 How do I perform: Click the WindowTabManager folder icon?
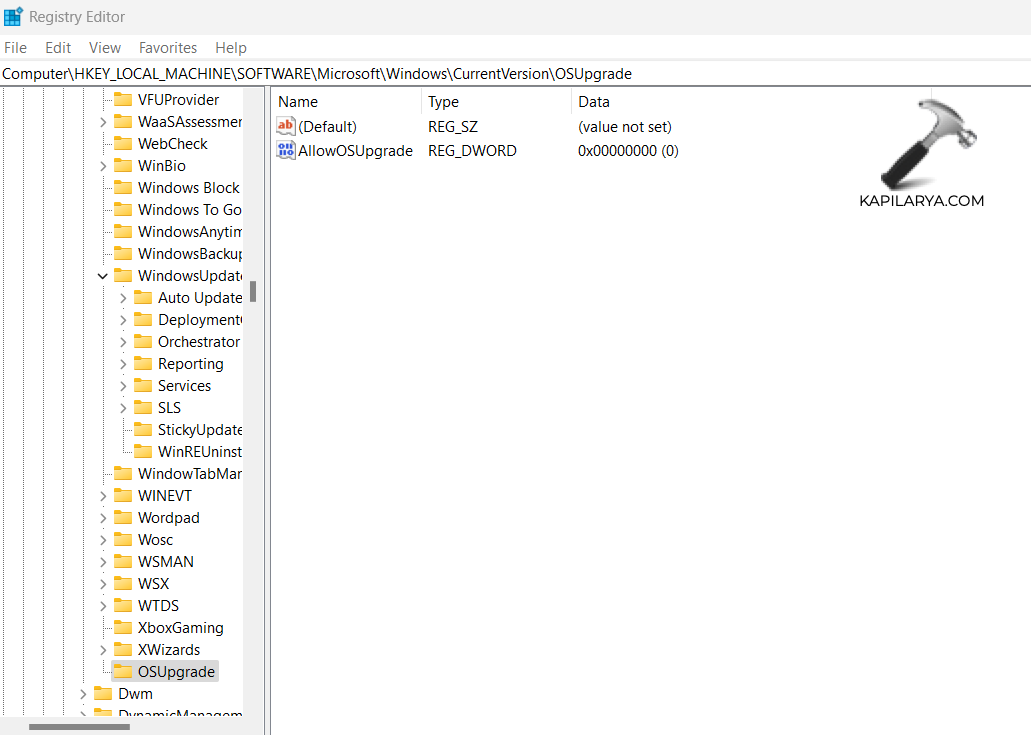(123, 473)
